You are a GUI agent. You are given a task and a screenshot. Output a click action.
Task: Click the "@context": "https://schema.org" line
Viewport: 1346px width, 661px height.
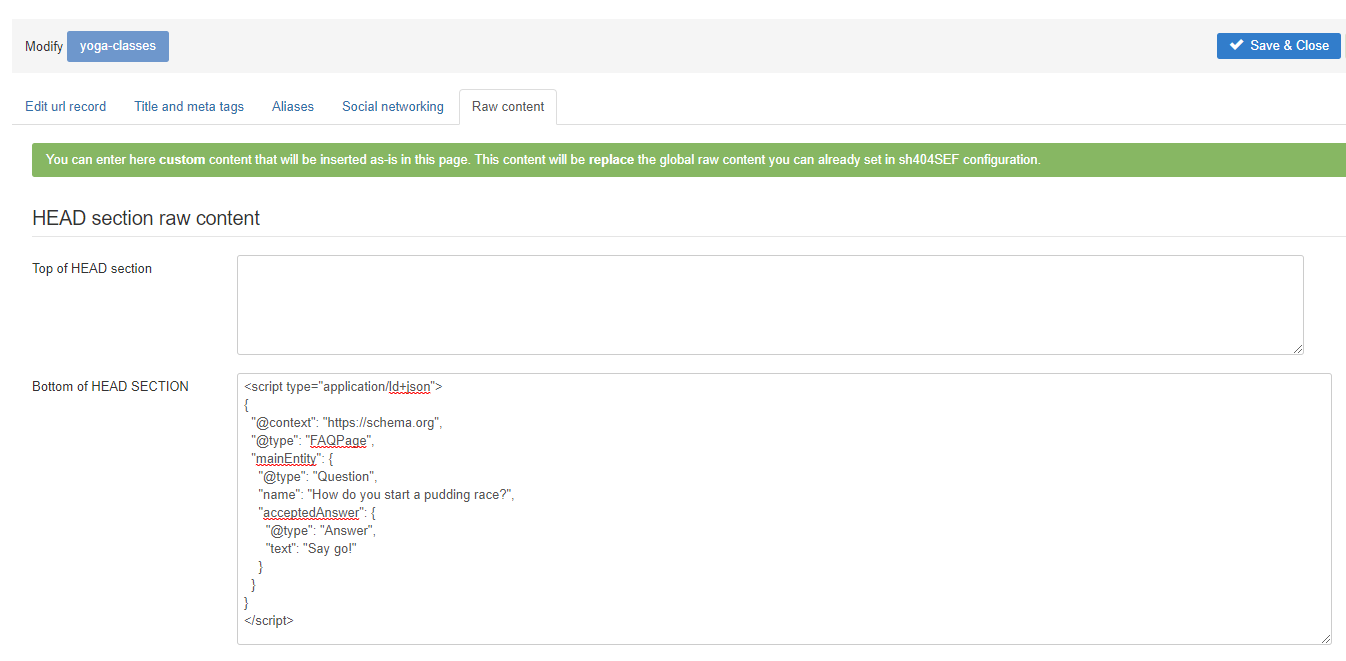click(x=346, y=422)
